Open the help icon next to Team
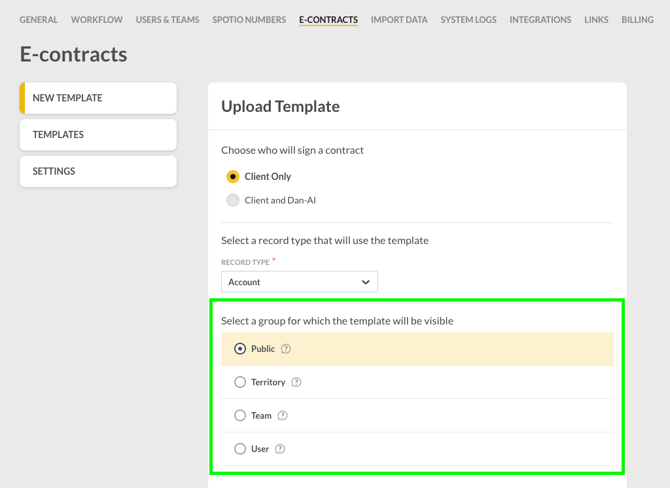The height and width of the screenshot is (488, 670). click(x=282, y=415)
